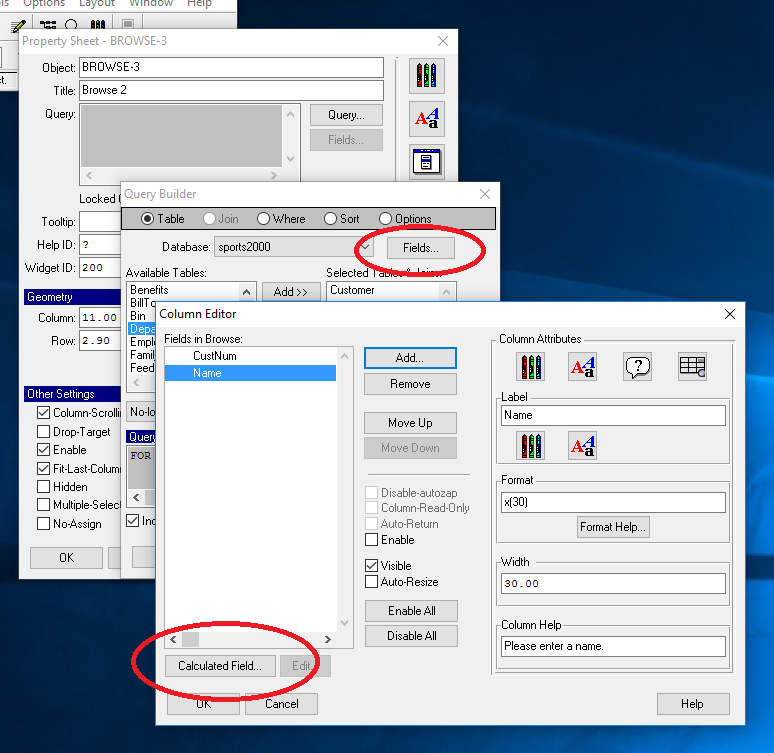Click Add >> button in Query Builder
This screenshot has width=774, height=753.
coord(291,292)
